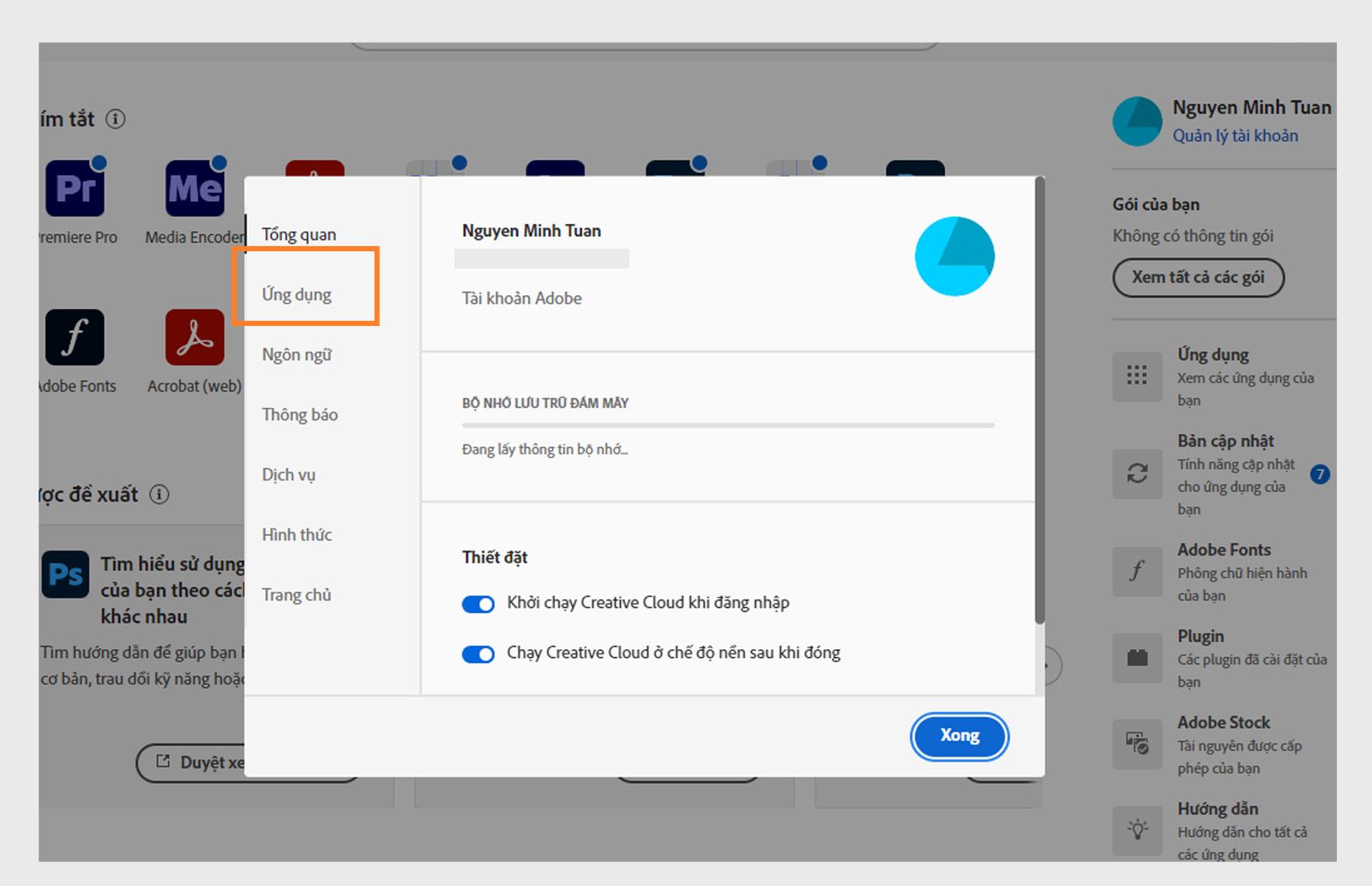Click the Bản cập nhật refresh icon
This screenshot has height=886, width=1372.
pyautogui.click(x=1137, y=474)
